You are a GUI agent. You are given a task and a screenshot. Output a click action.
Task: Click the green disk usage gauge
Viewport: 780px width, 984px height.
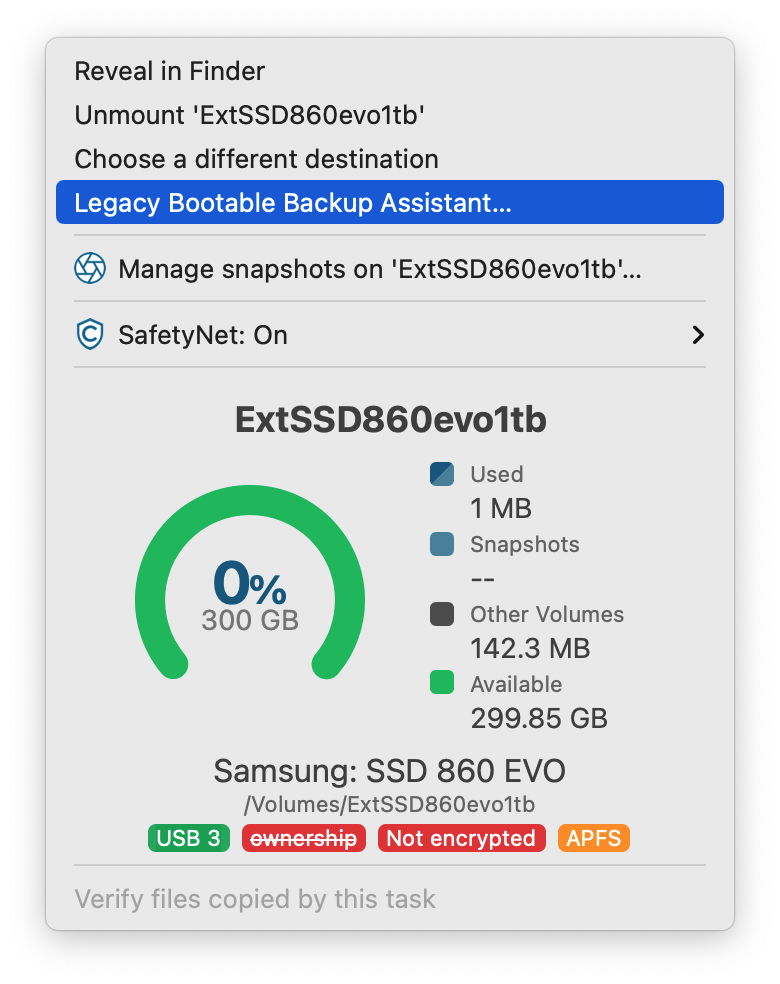250,581
